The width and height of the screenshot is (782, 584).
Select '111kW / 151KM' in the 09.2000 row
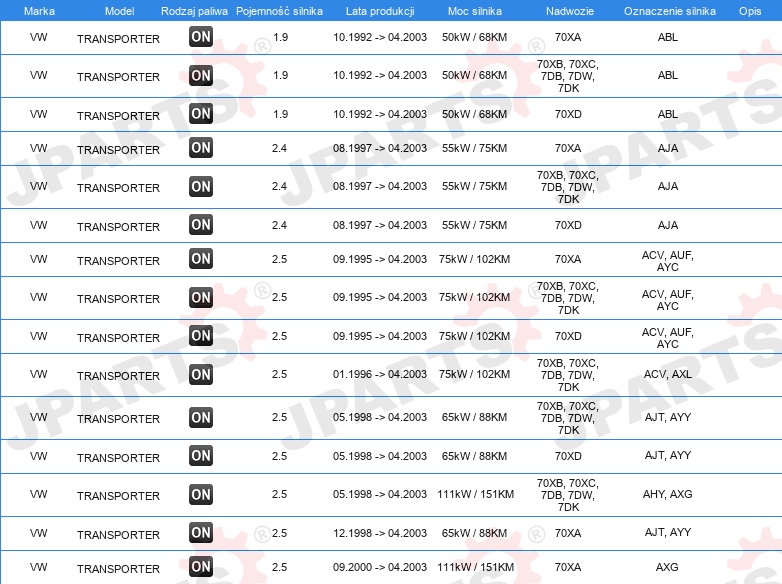click(x=475, y=567)
